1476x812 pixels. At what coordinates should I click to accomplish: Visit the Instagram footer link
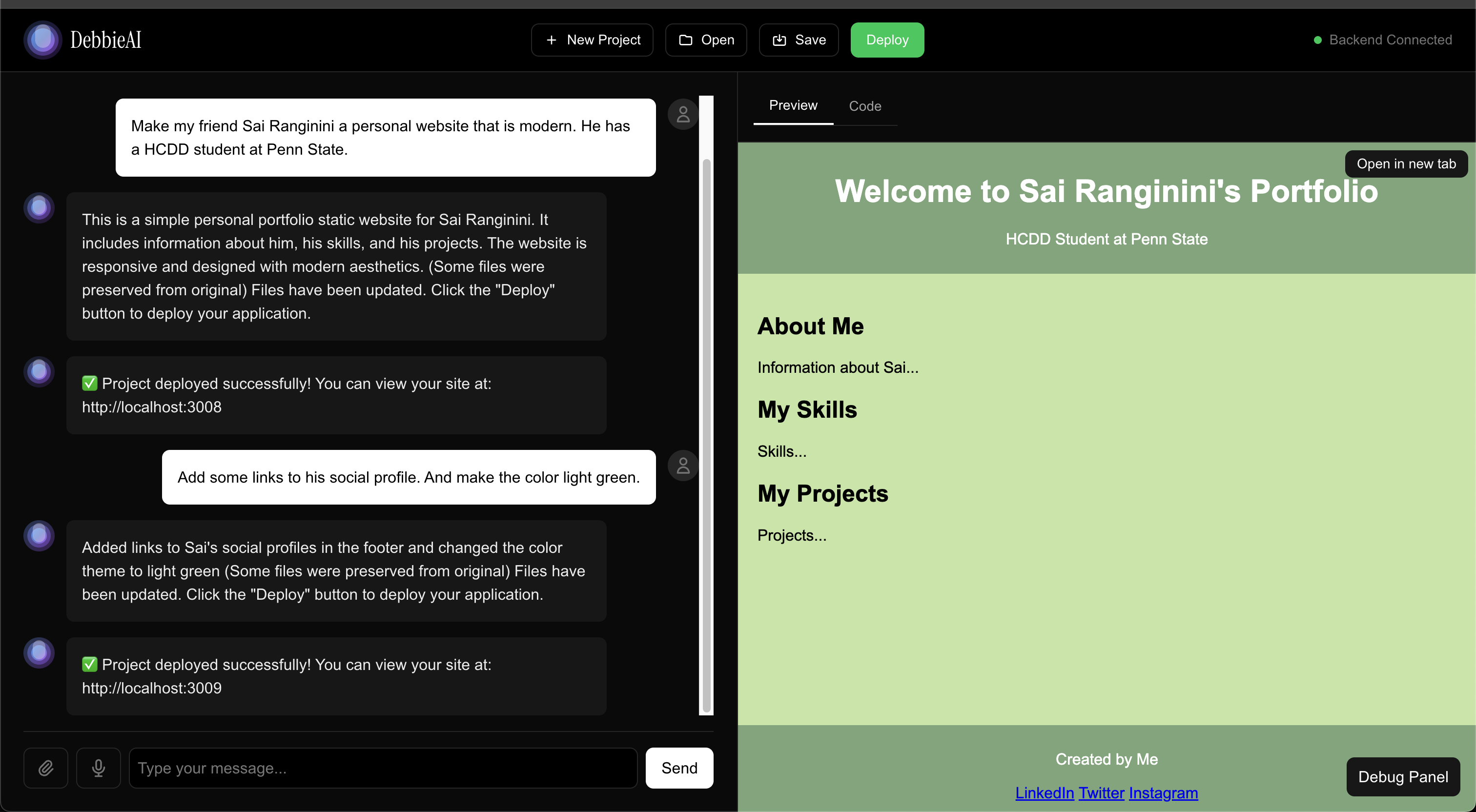(1163, 792)
